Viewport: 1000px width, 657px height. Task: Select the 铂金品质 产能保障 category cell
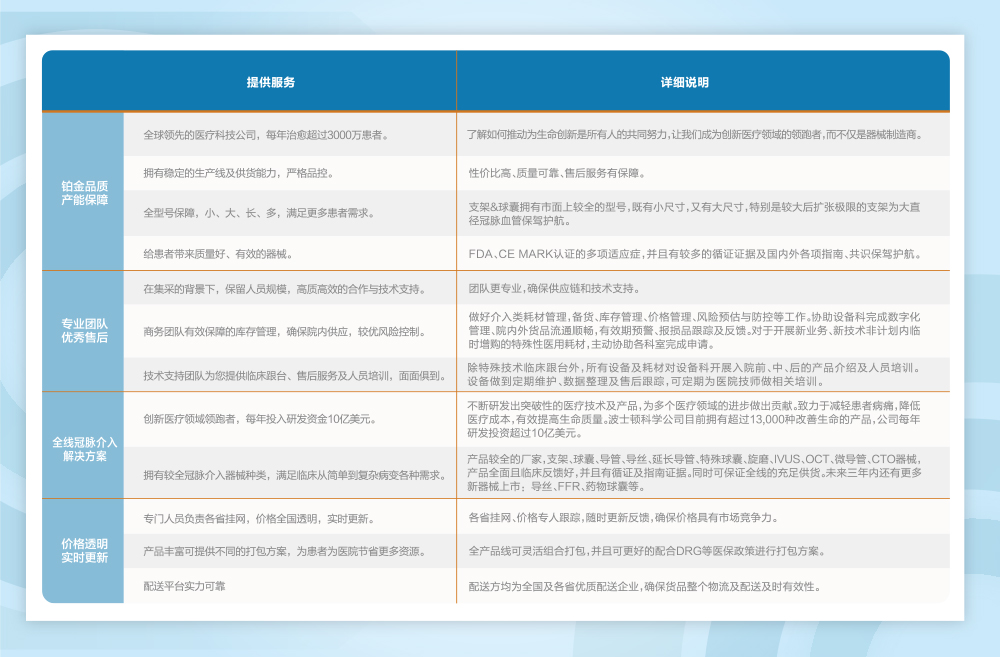[84, 193]
